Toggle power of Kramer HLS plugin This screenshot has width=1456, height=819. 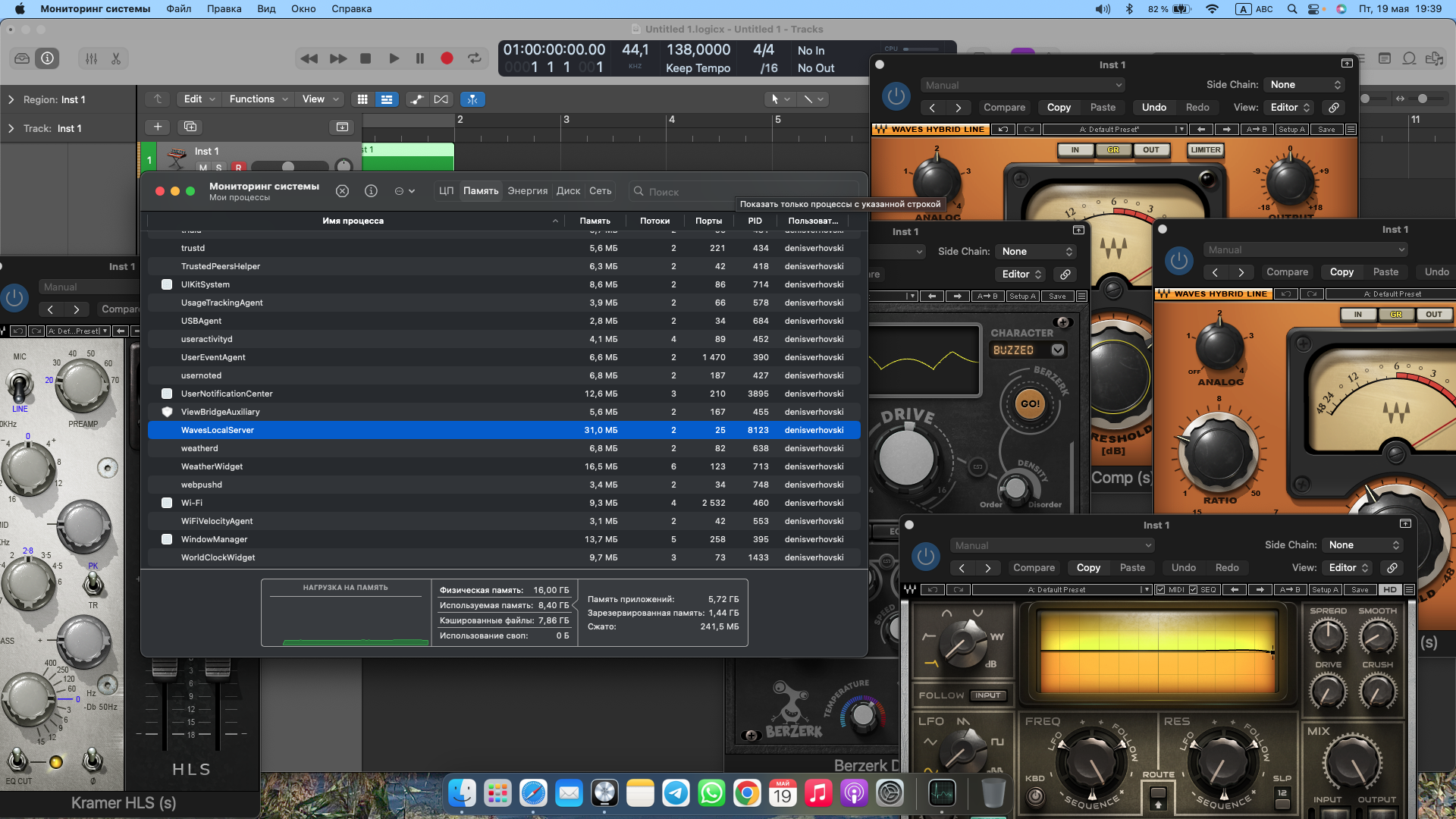14,298
